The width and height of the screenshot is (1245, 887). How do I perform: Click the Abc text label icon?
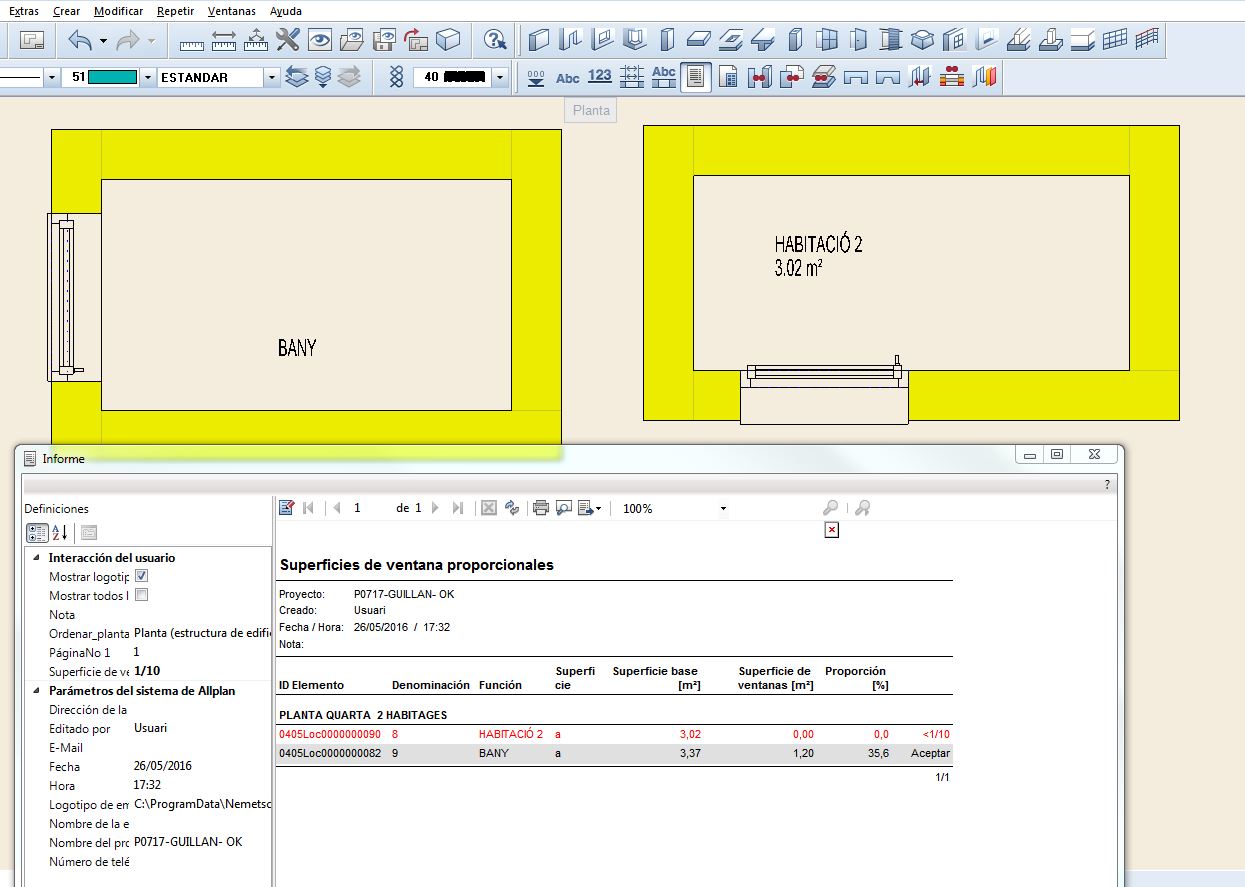[568, 77]
